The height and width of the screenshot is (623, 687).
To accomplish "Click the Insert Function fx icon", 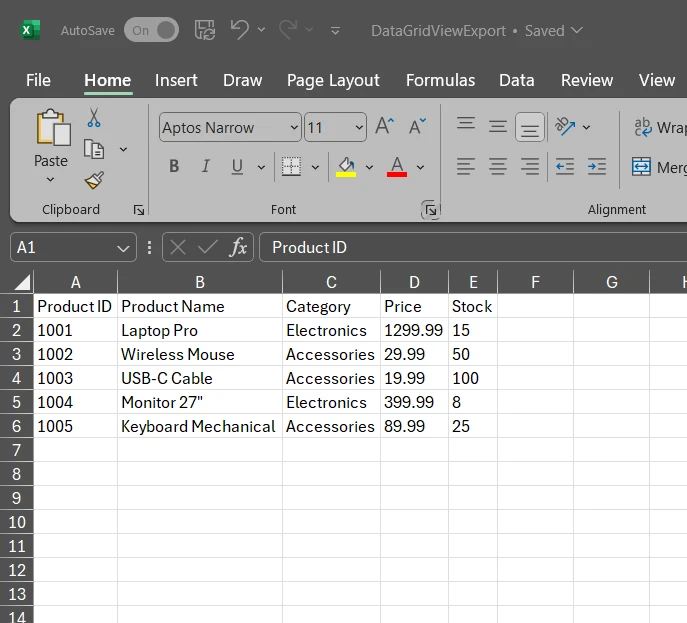I will coord(238,247).
